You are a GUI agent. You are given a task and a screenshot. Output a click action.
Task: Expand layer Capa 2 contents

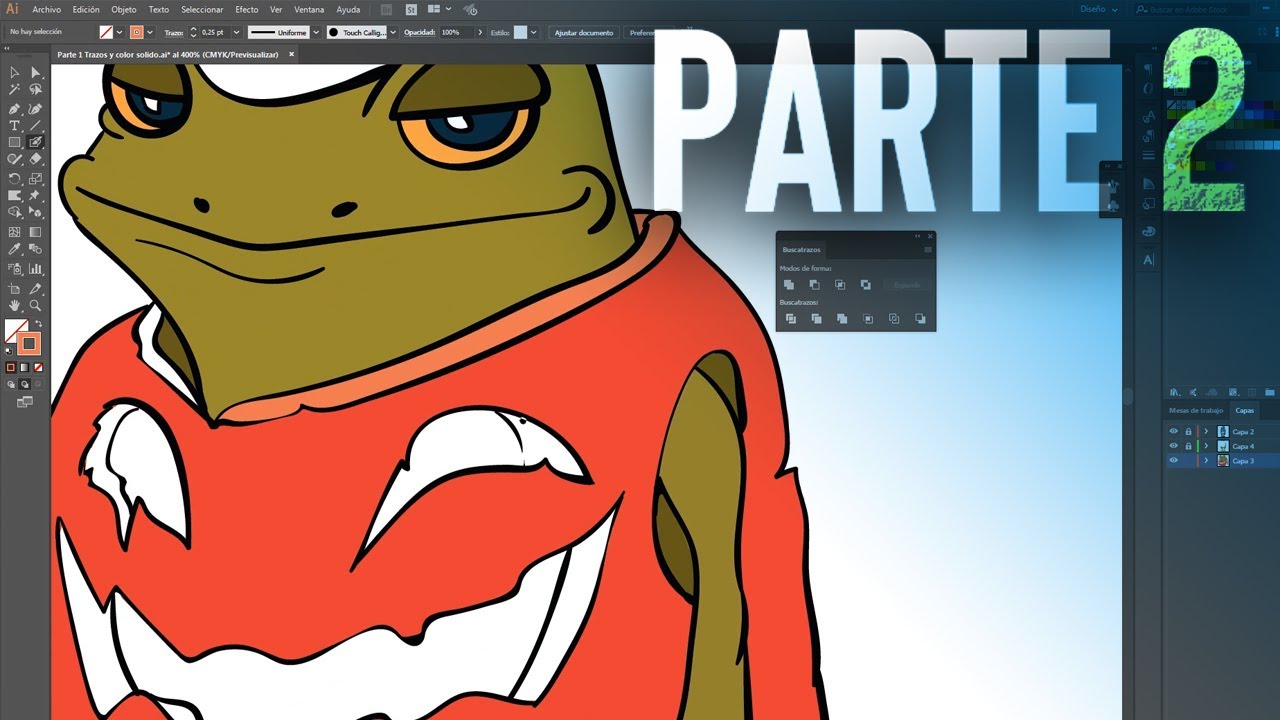(1207, 431)
